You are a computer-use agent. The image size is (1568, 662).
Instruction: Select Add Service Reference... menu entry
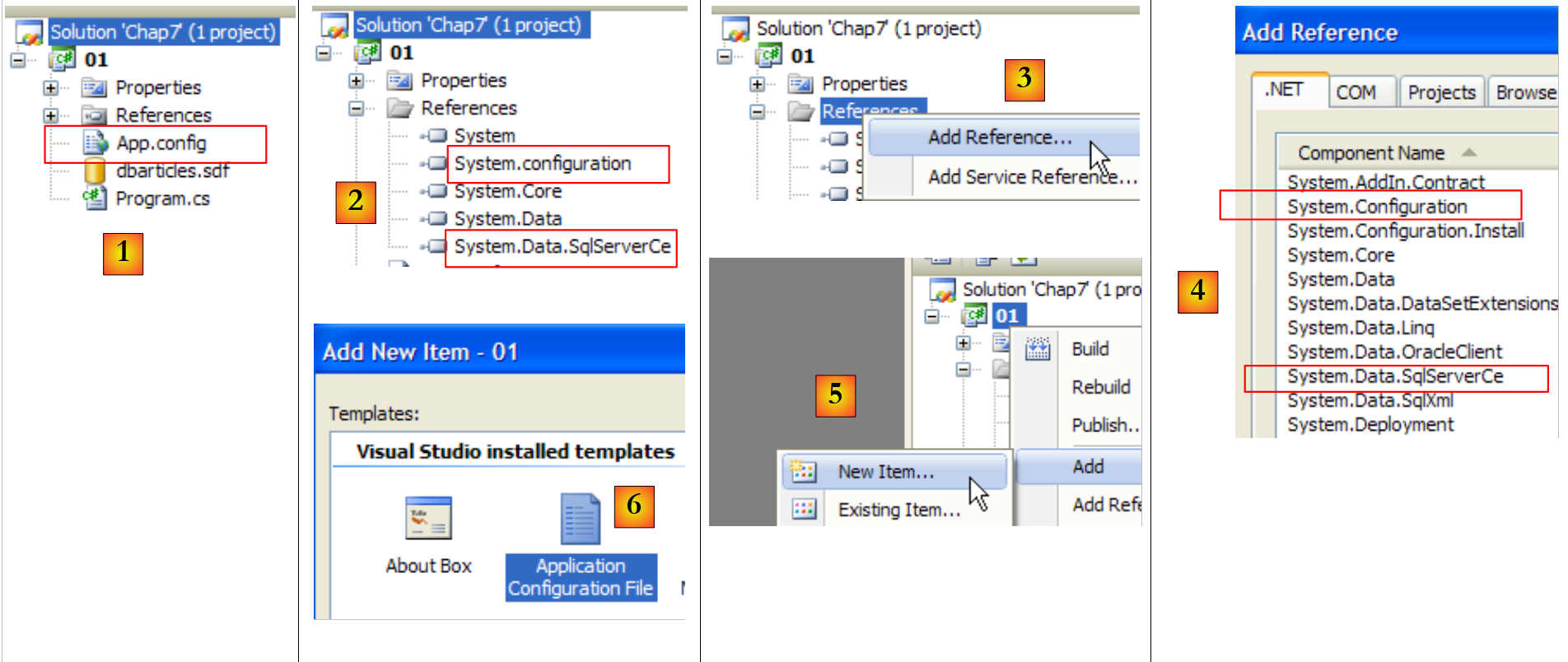1031,177
